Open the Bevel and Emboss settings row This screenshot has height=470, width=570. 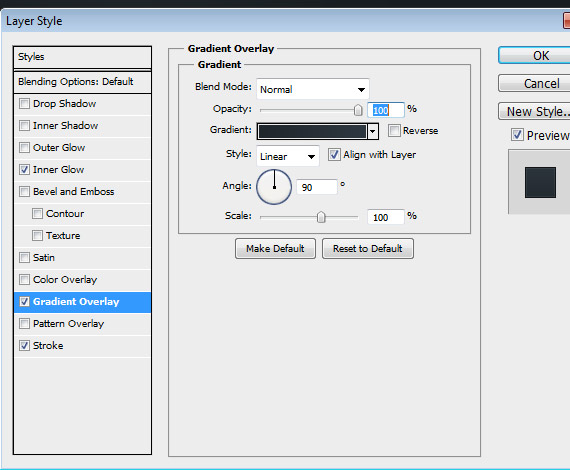pyautogui.click(x=83, y=192)
